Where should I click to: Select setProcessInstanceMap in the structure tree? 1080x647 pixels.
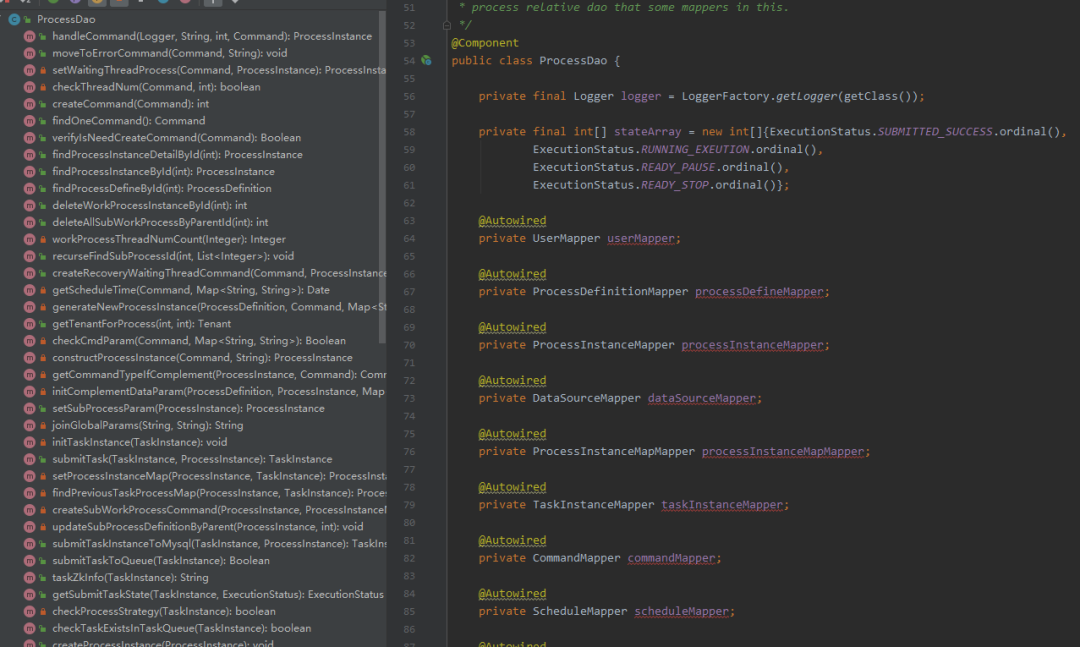click(219, 476)
